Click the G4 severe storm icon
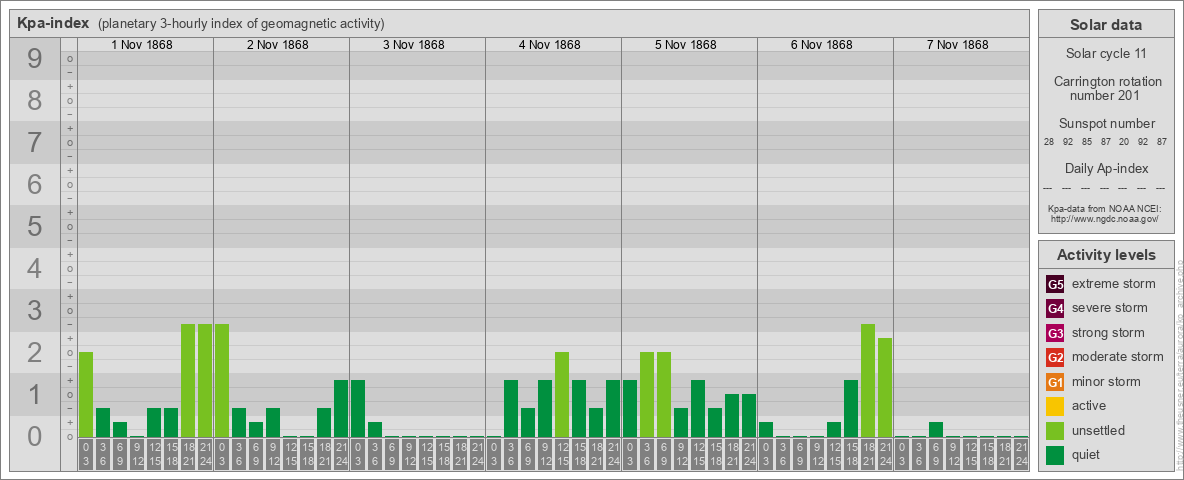This screenshot has width=1184, height=480. pos(1055,309)
